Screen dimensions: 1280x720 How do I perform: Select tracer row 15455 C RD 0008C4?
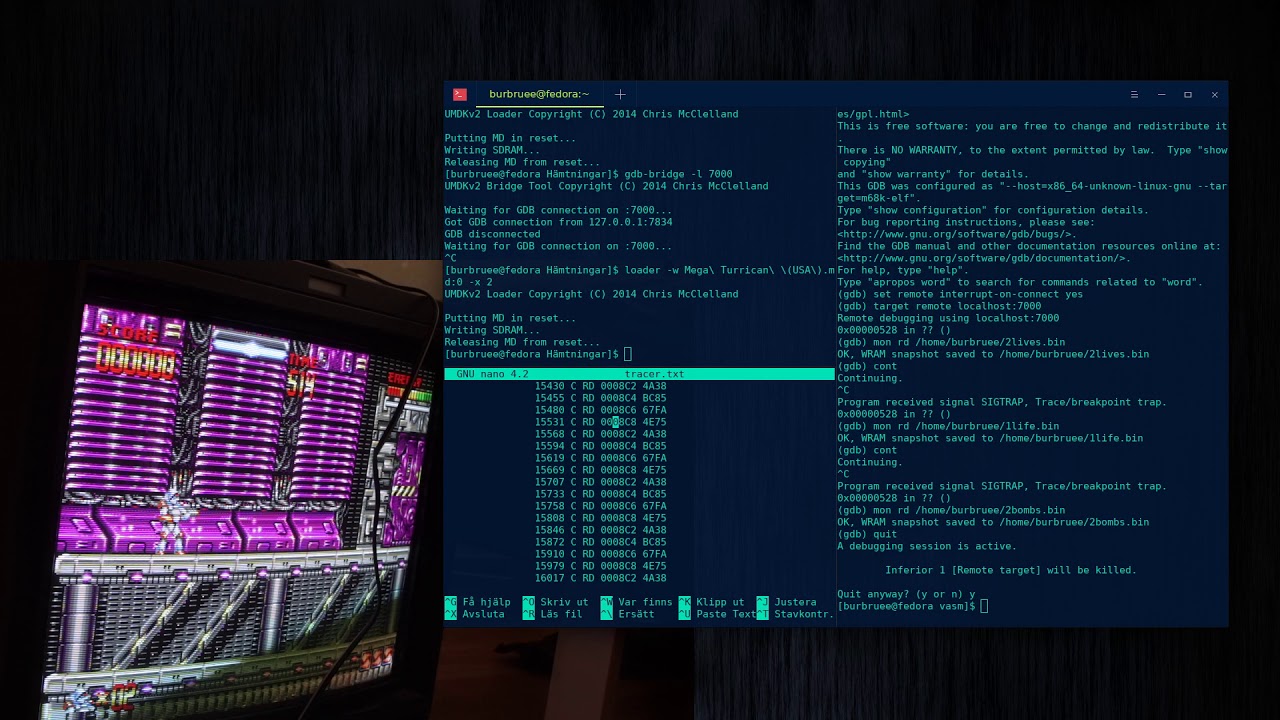pos(600,398)
